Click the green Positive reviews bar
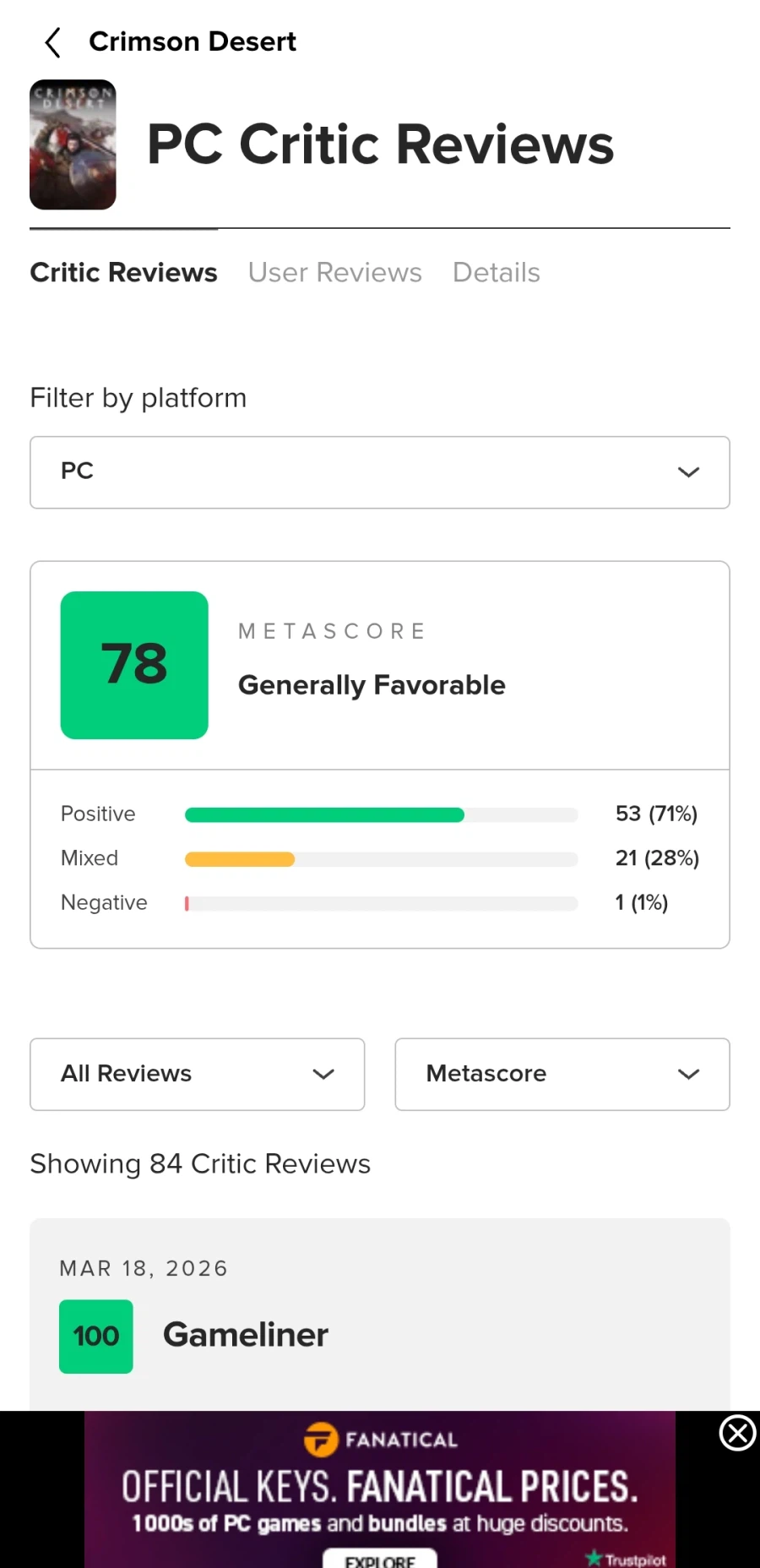The image size is (760, 1568). pyautogui.click(x=324, y=814)
